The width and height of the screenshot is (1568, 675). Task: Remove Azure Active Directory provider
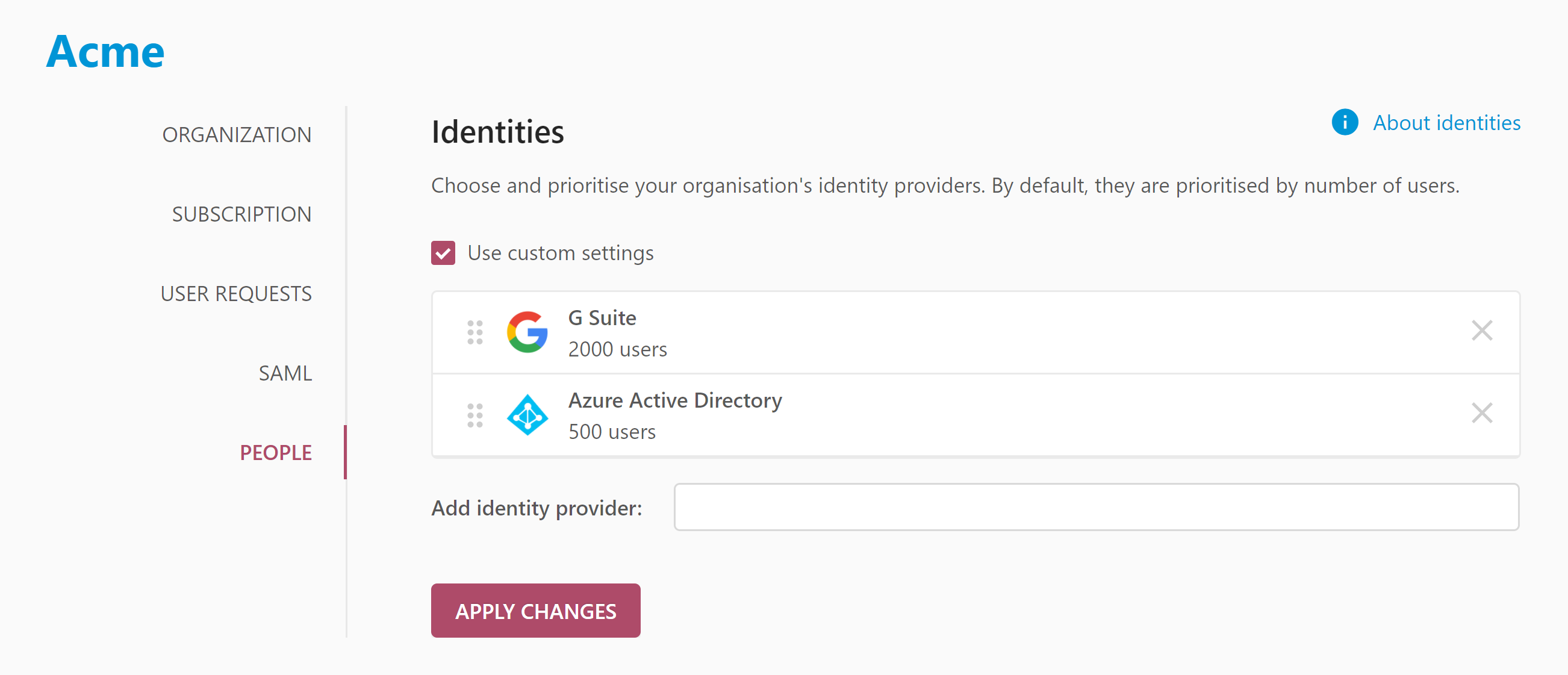point(1481,413)
